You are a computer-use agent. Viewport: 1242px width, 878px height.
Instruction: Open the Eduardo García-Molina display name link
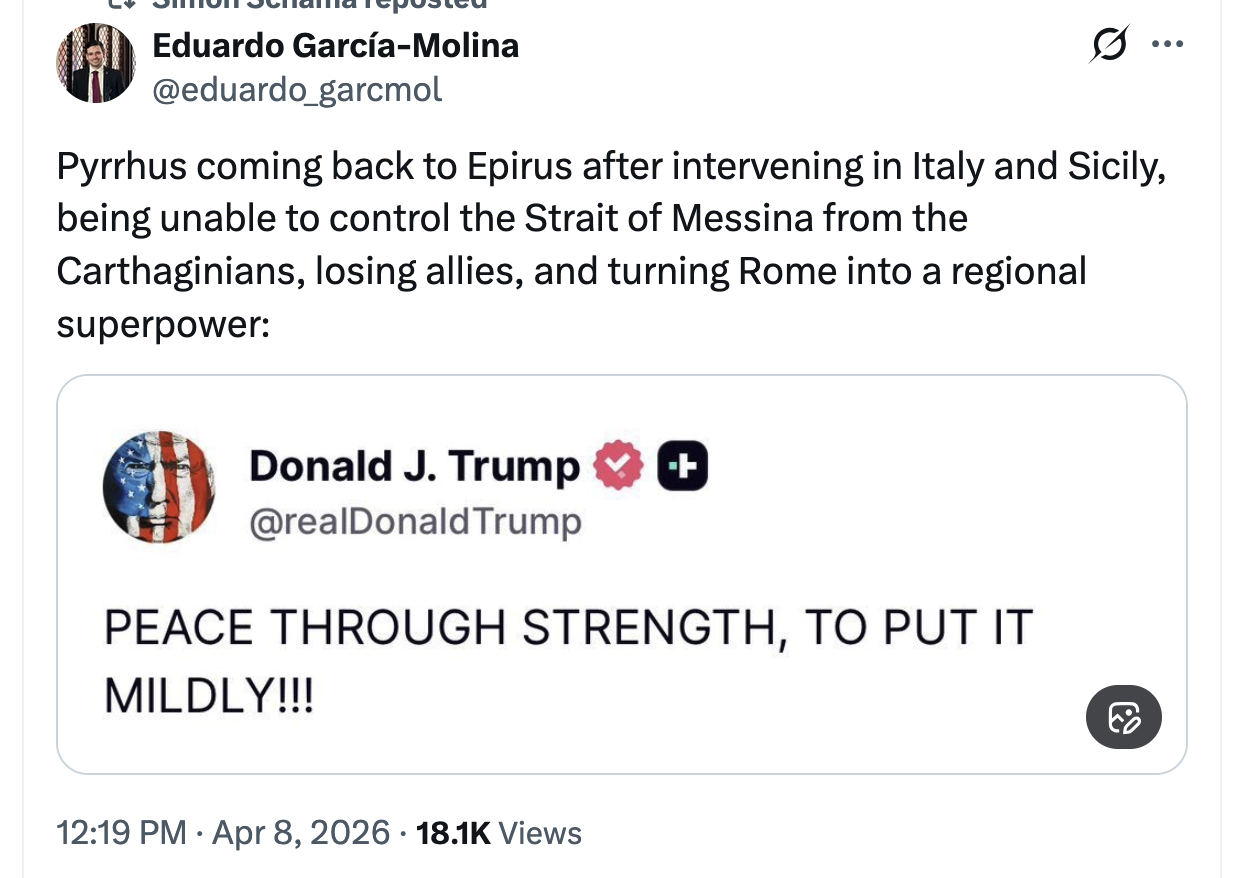[x=335, y=45]
